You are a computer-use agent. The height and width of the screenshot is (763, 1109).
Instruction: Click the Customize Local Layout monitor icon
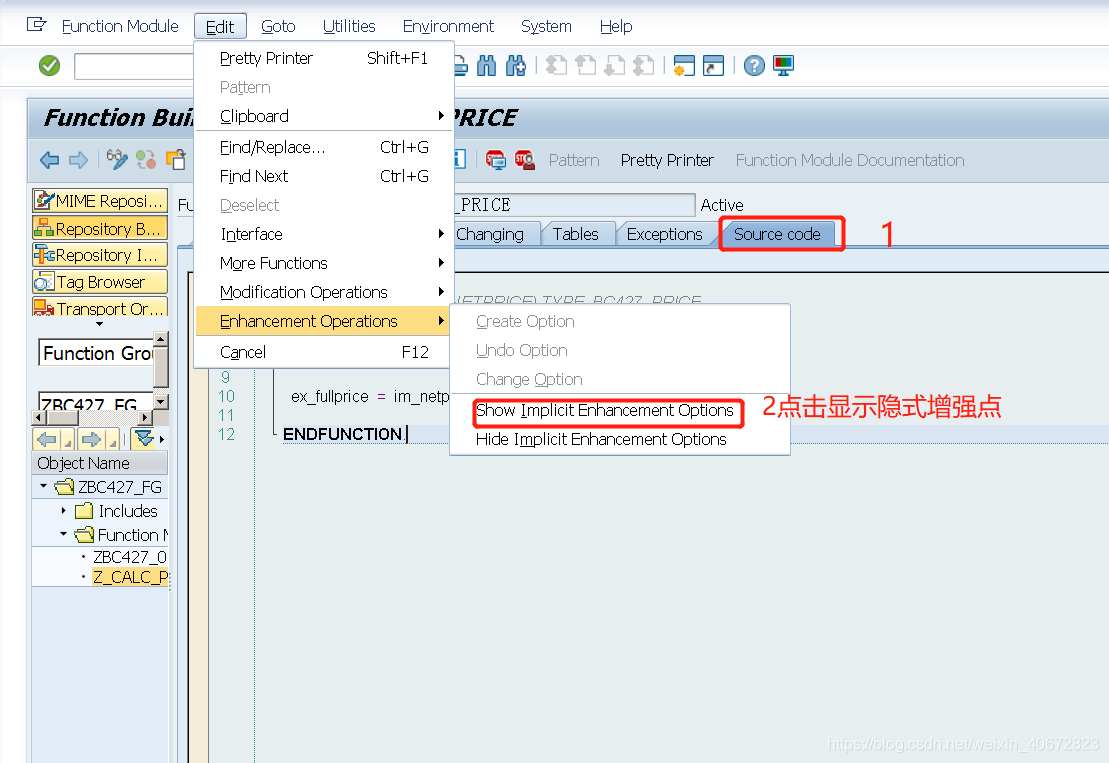pyautogui.click(x=784, y=66)
